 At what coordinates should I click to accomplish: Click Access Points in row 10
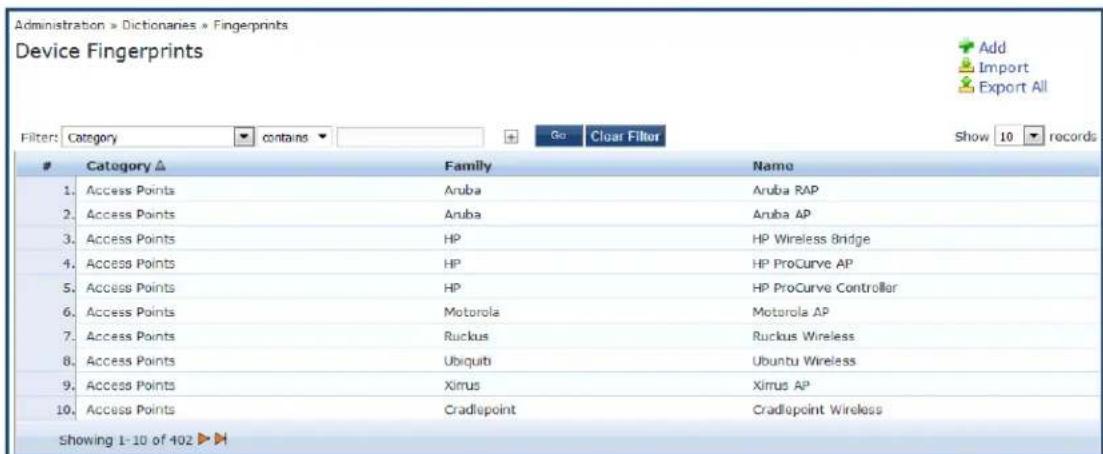coord(130,410)
